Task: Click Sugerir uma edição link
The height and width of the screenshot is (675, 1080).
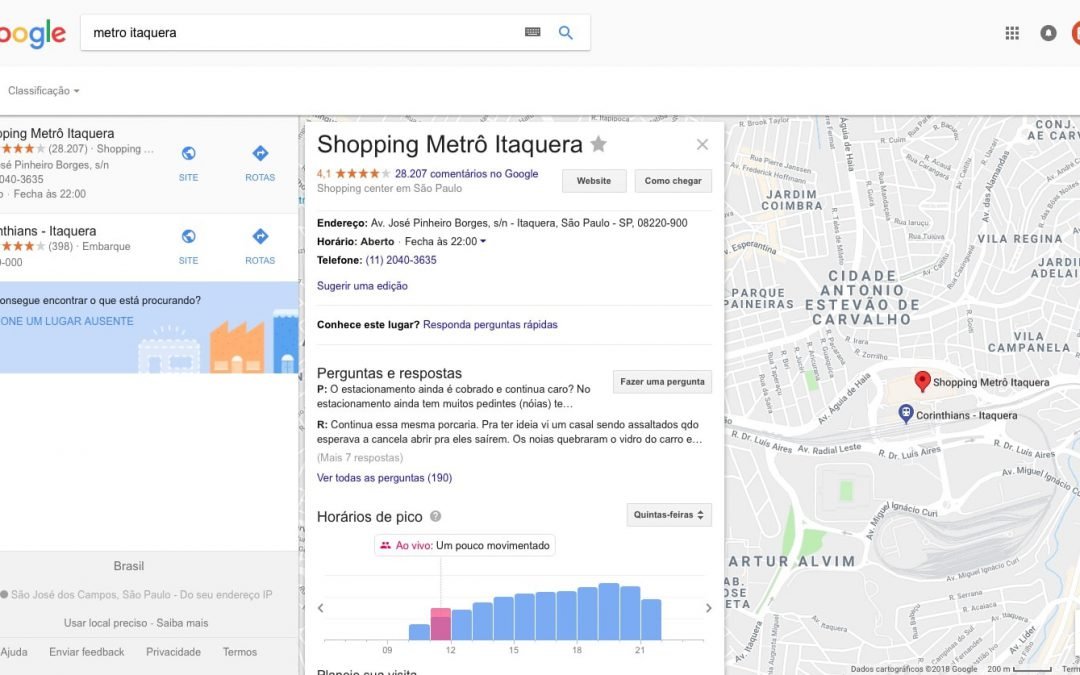Action: pyautogui.click(x=362, y=286)
